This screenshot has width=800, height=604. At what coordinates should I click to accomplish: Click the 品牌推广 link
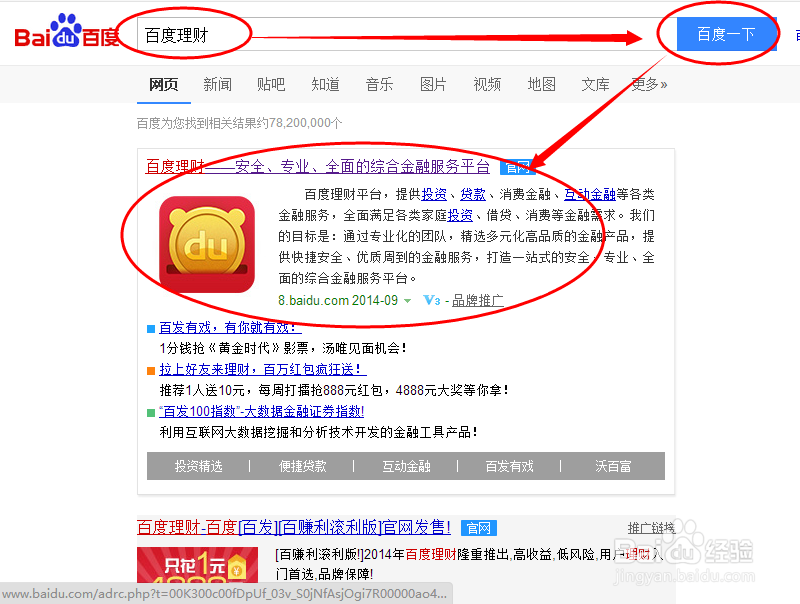pos(478,300)
